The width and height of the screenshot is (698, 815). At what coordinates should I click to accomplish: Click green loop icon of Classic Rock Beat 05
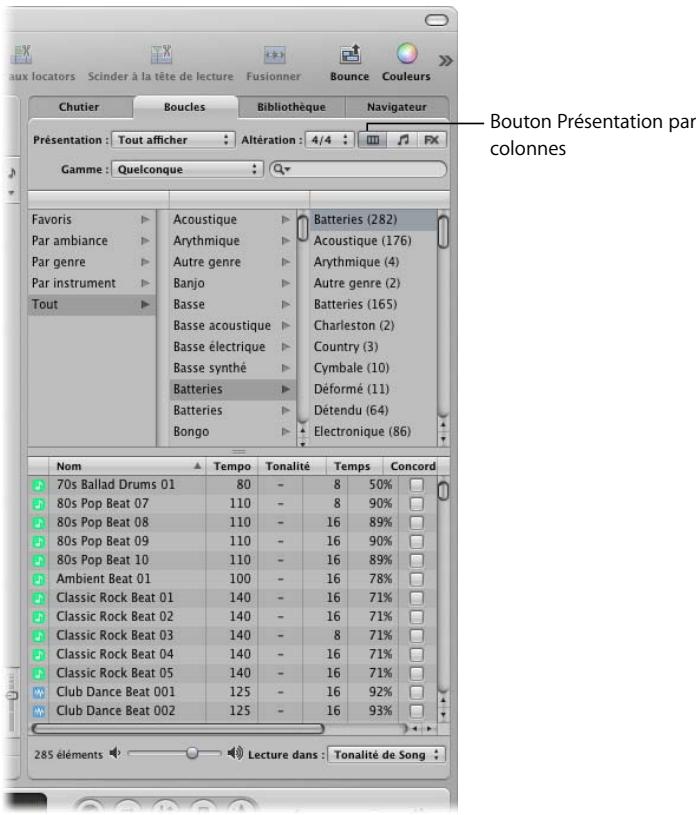(x=38, y=674)
